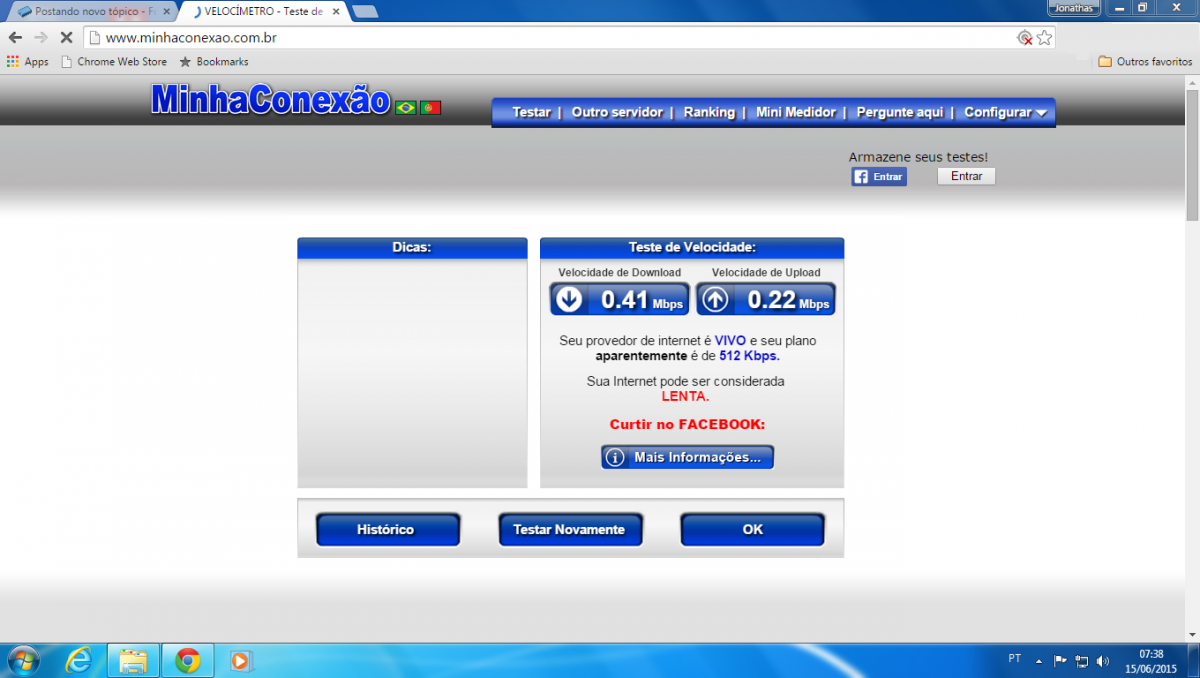
Task: Click the Teste de Velocidade header
Action: point(692,247)
